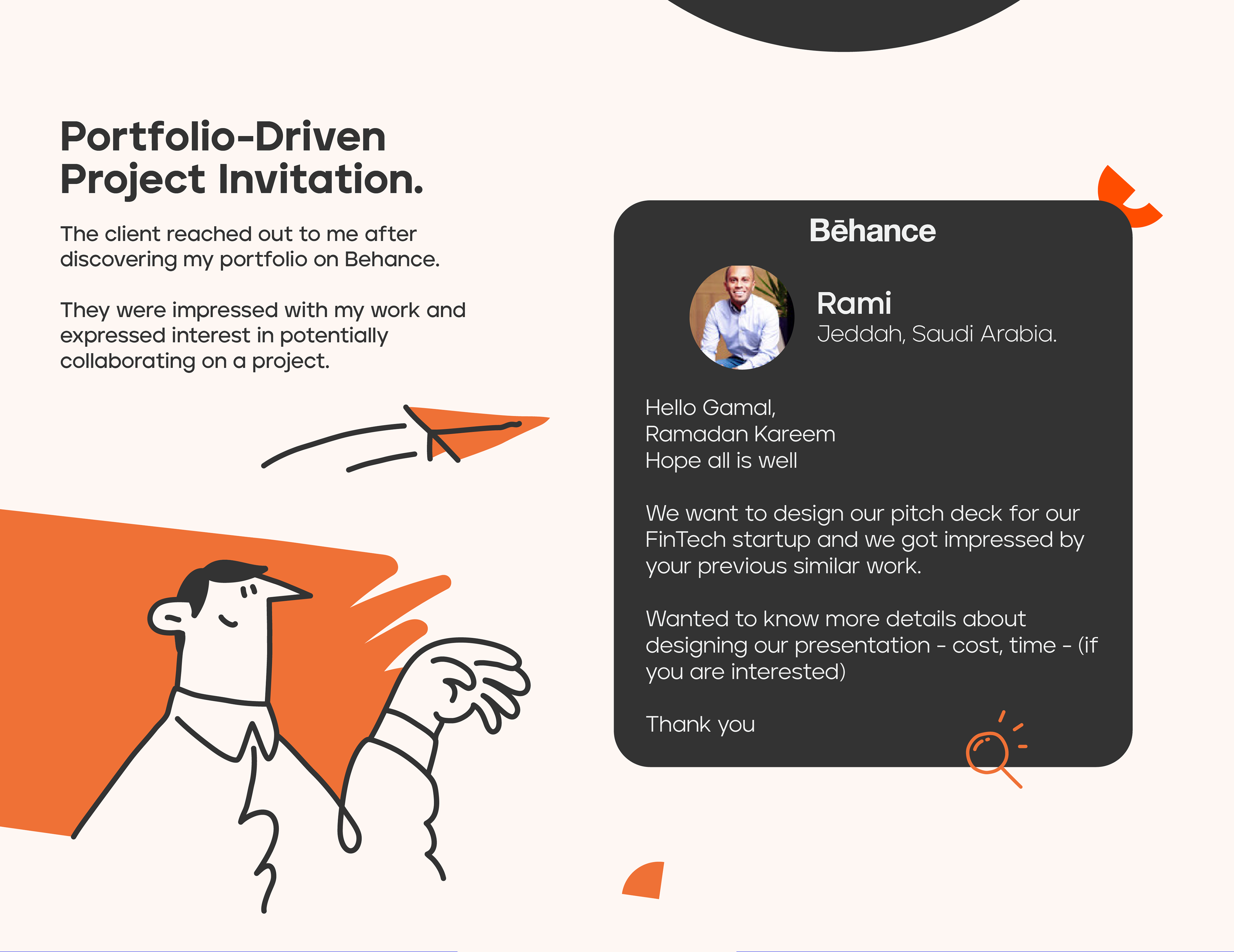Click the Ramadan Kareem message line
1234x952 pixels.
click(740, 434)
